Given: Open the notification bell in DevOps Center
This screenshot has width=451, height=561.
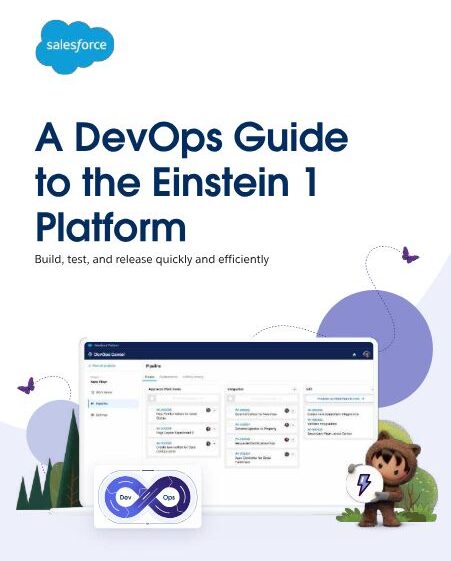Looking at the screenshot, I should click(354, 354).
